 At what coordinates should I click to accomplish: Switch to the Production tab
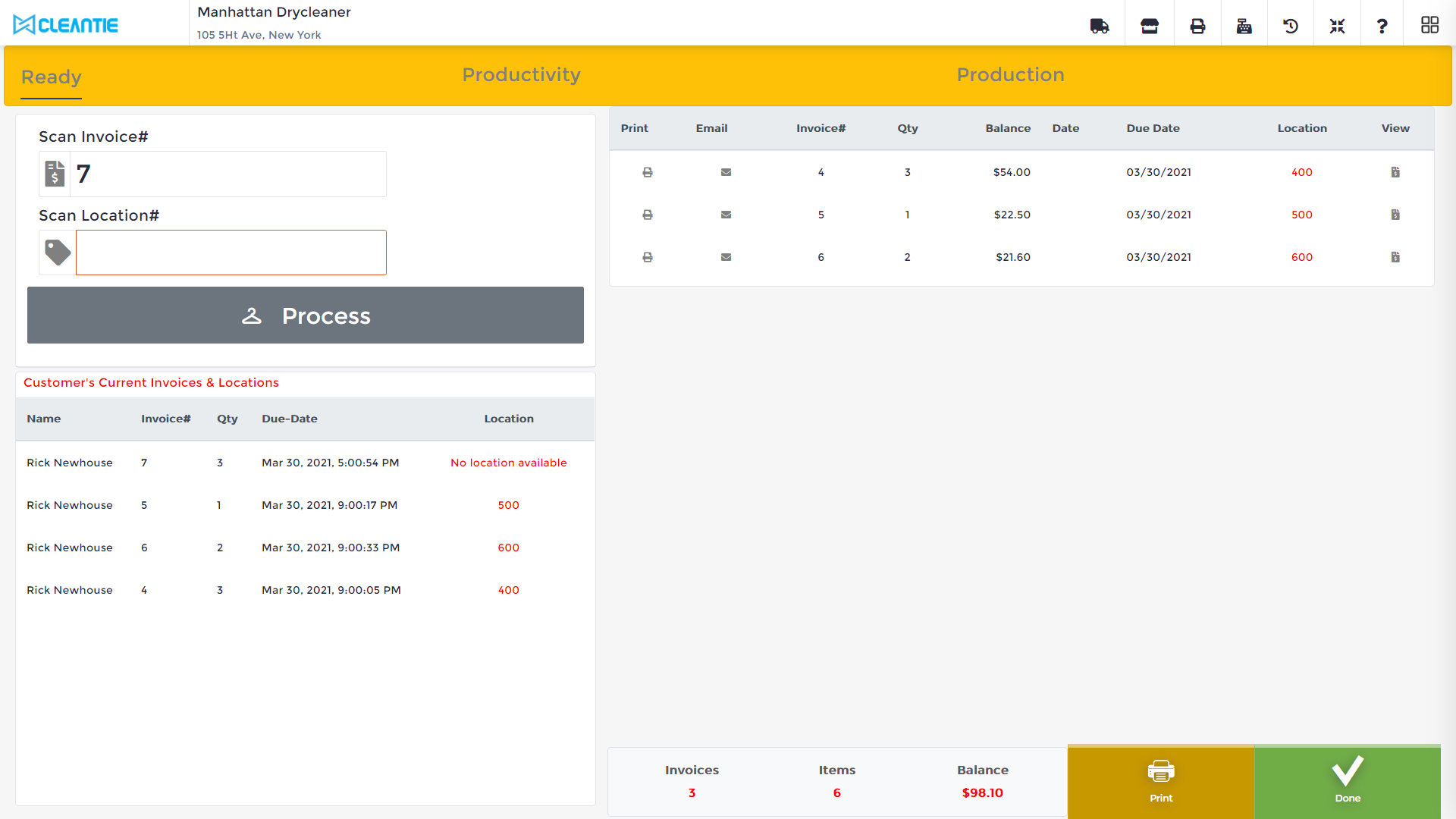point(1010,74)
